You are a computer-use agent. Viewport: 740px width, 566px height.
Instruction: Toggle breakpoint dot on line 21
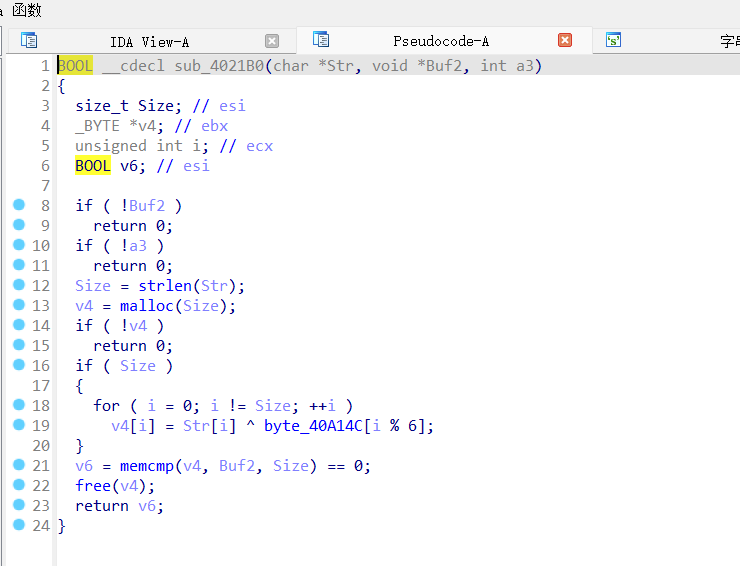coord(19,465)
